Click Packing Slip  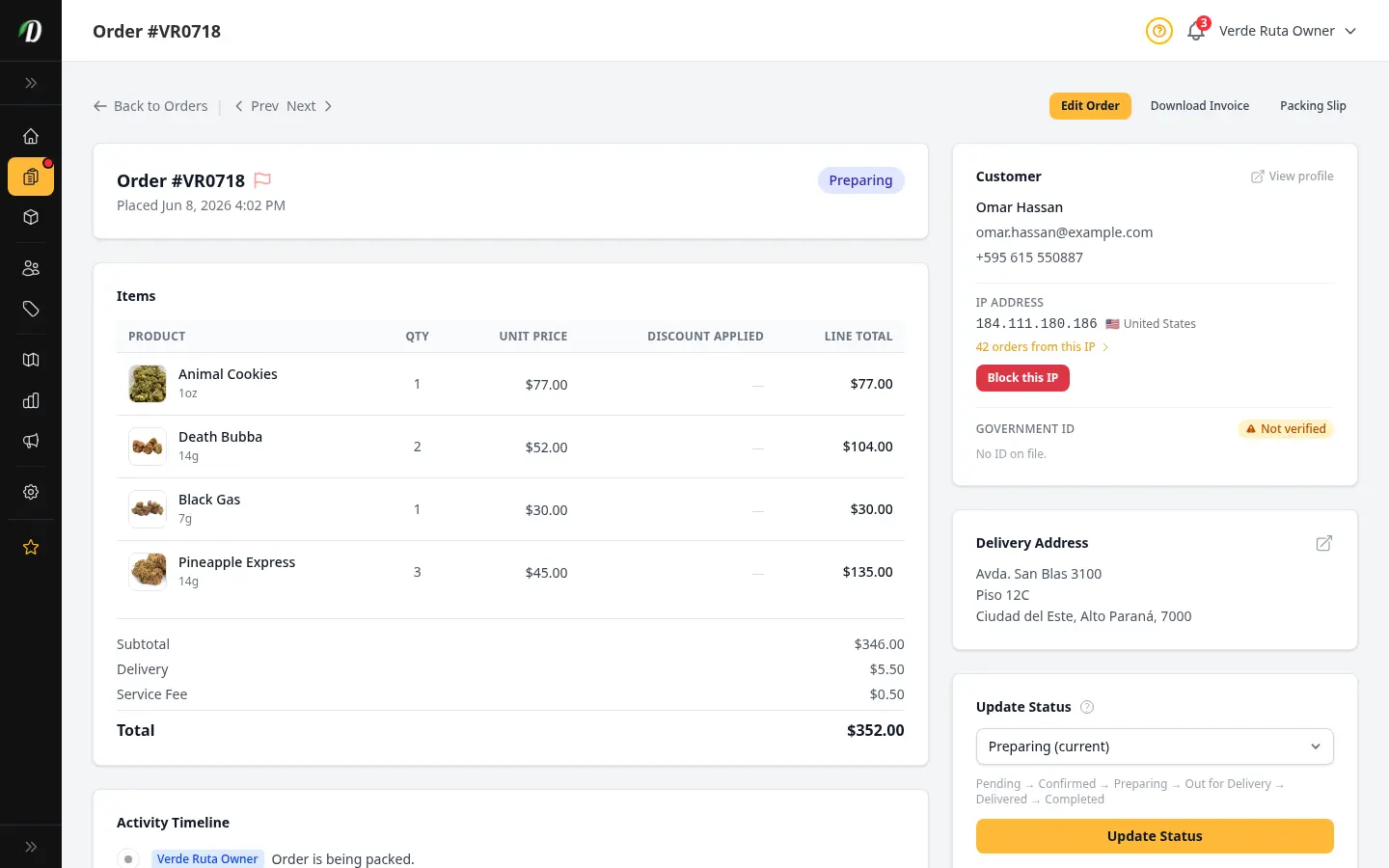(1313, 106)
